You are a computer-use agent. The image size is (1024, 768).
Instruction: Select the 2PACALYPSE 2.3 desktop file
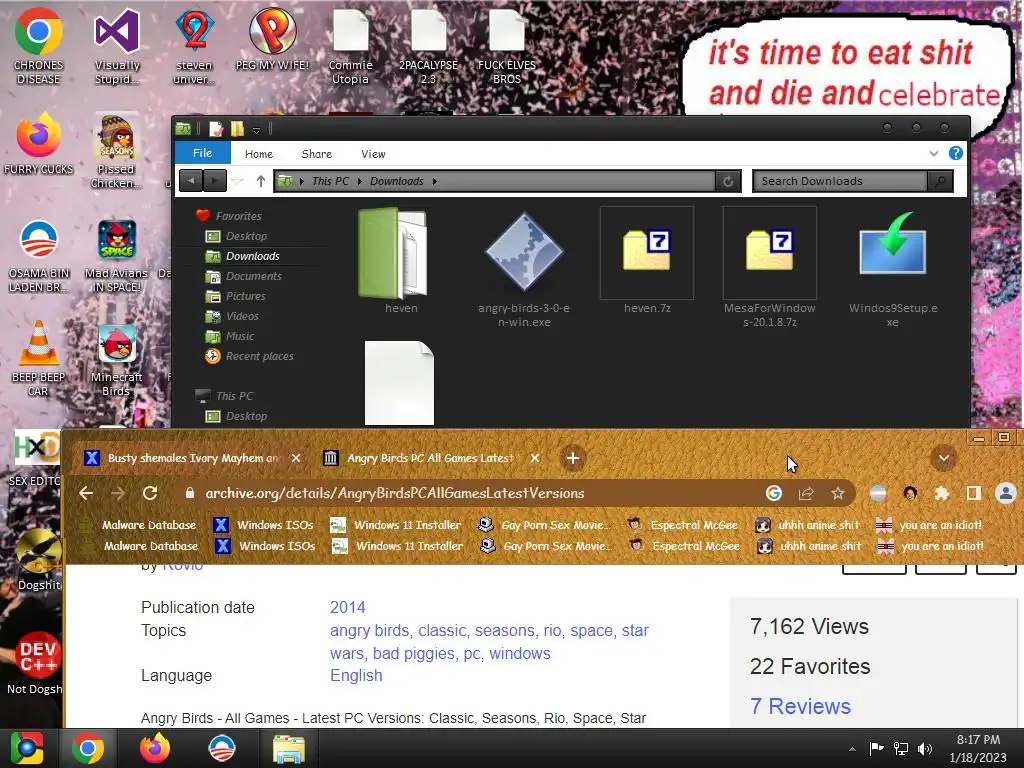428,46
